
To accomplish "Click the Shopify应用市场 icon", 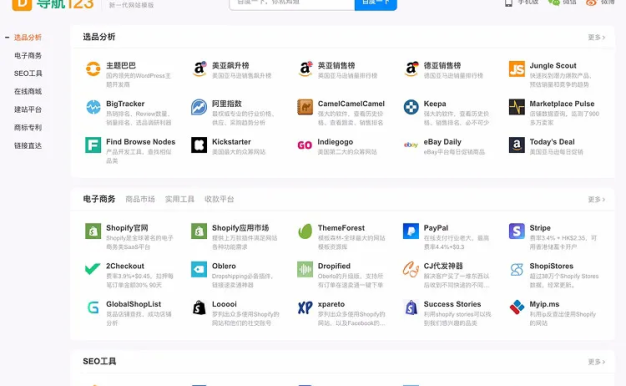I will [199, 231].
